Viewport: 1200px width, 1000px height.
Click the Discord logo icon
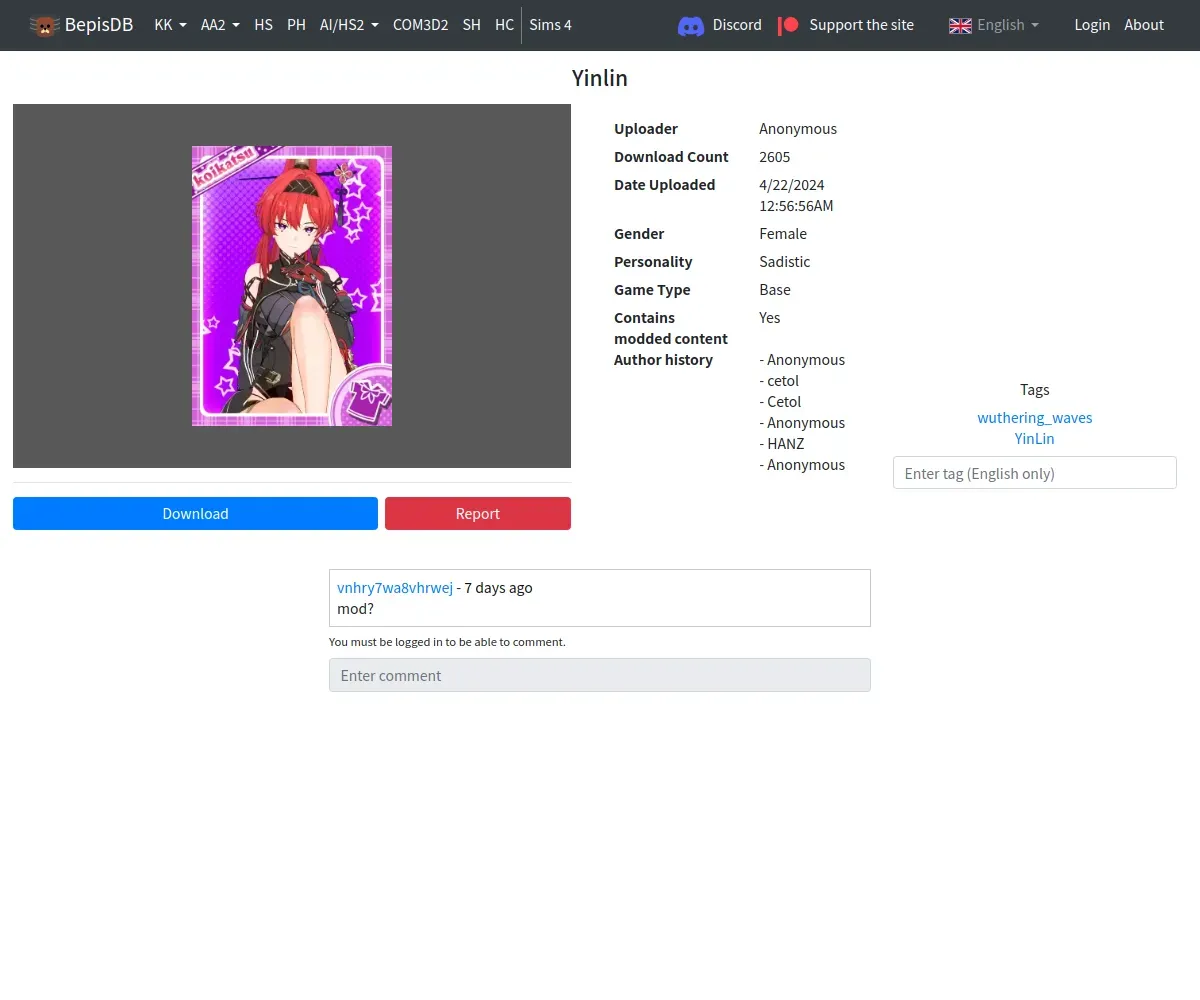tap(691, 25)
